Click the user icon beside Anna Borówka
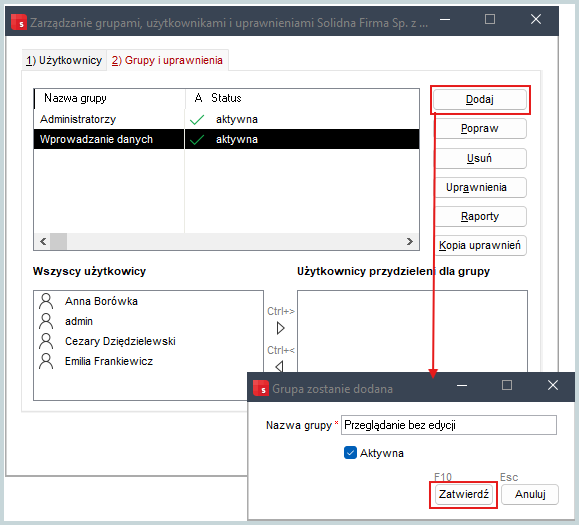The image size is (579, 525). pos(46,301)
